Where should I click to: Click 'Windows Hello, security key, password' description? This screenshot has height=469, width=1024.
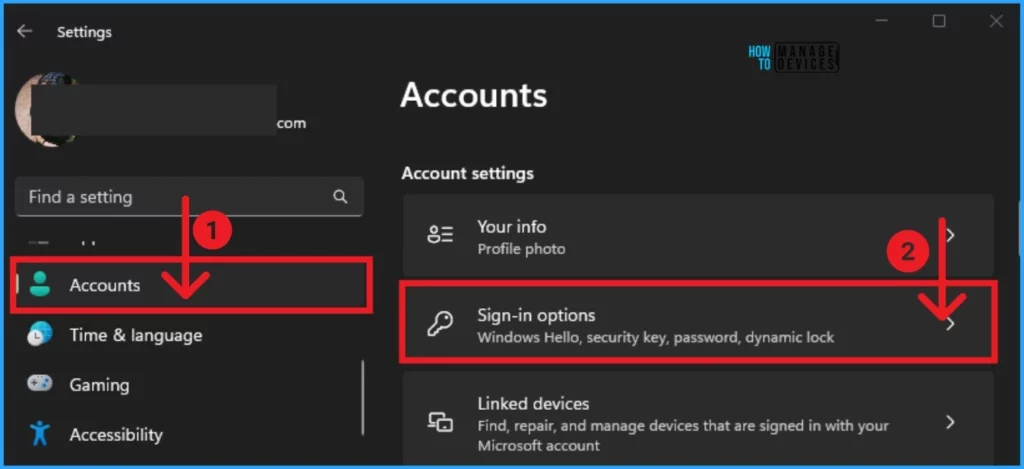click(x=656, y=338)
